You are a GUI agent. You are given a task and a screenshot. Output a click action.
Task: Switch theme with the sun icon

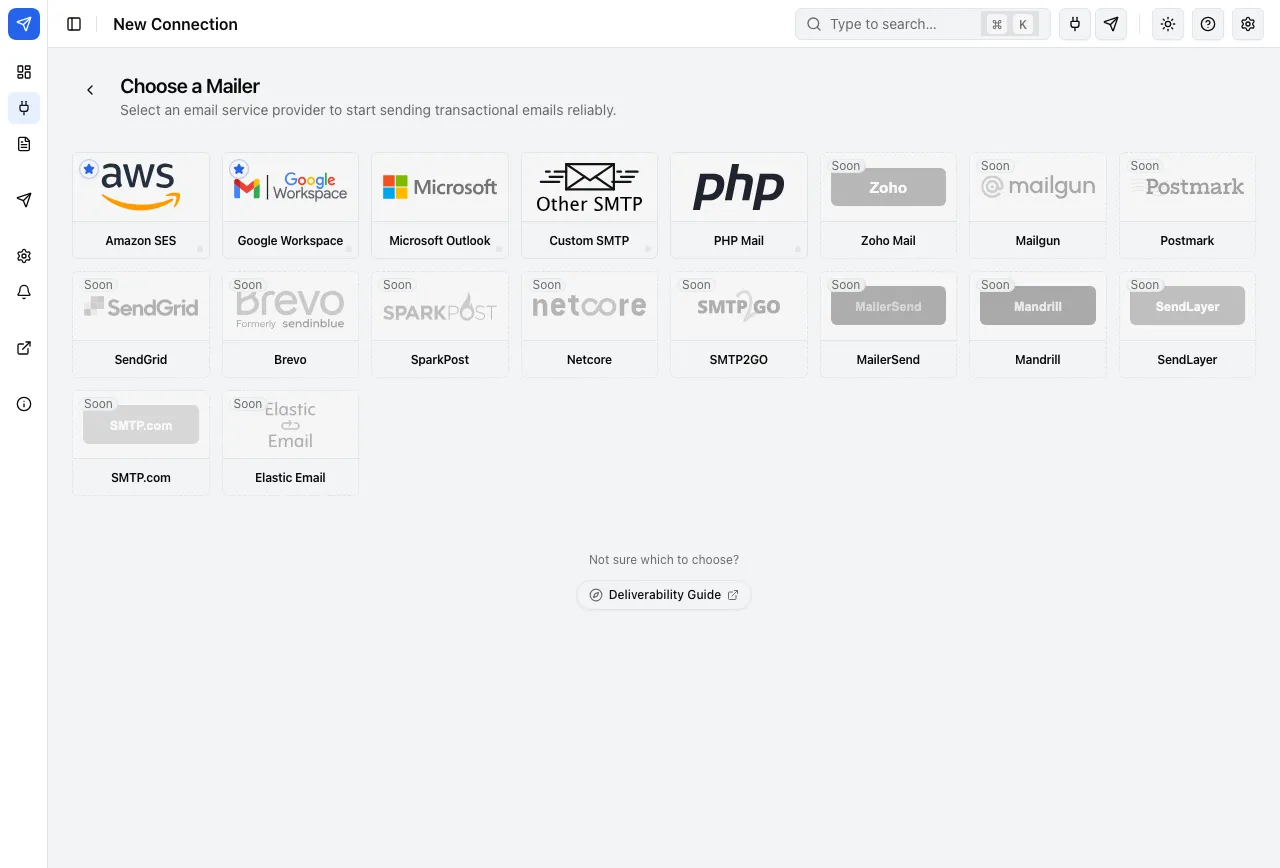pyautogui.click(x=1168, y=24)
